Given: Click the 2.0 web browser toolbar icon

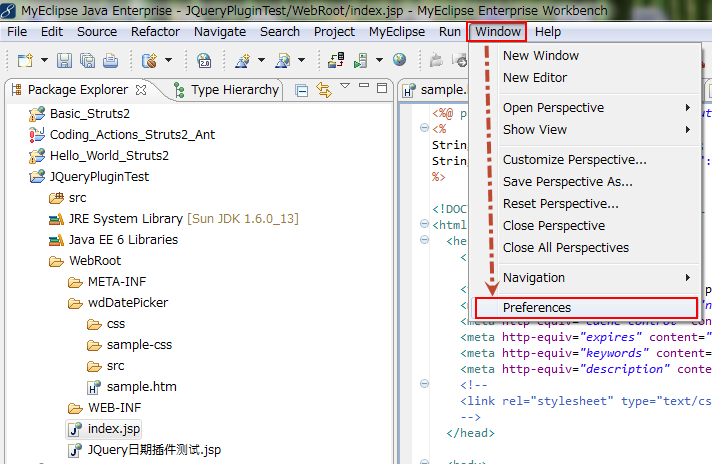Looking at the screenshot, I should [x=204, y=60].
